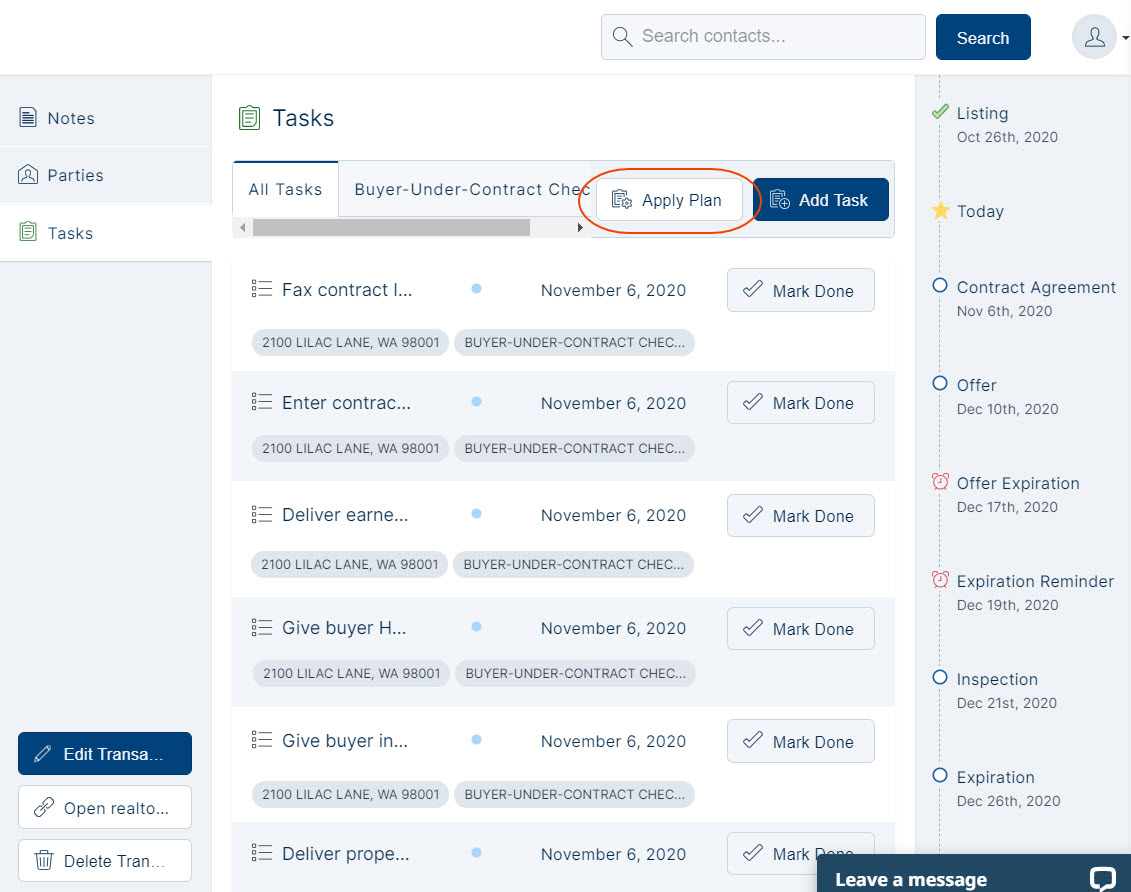The height and width of the screenshot is (892, 1131).
Task: Click Edit Transaction button
Action: [105, 754]
